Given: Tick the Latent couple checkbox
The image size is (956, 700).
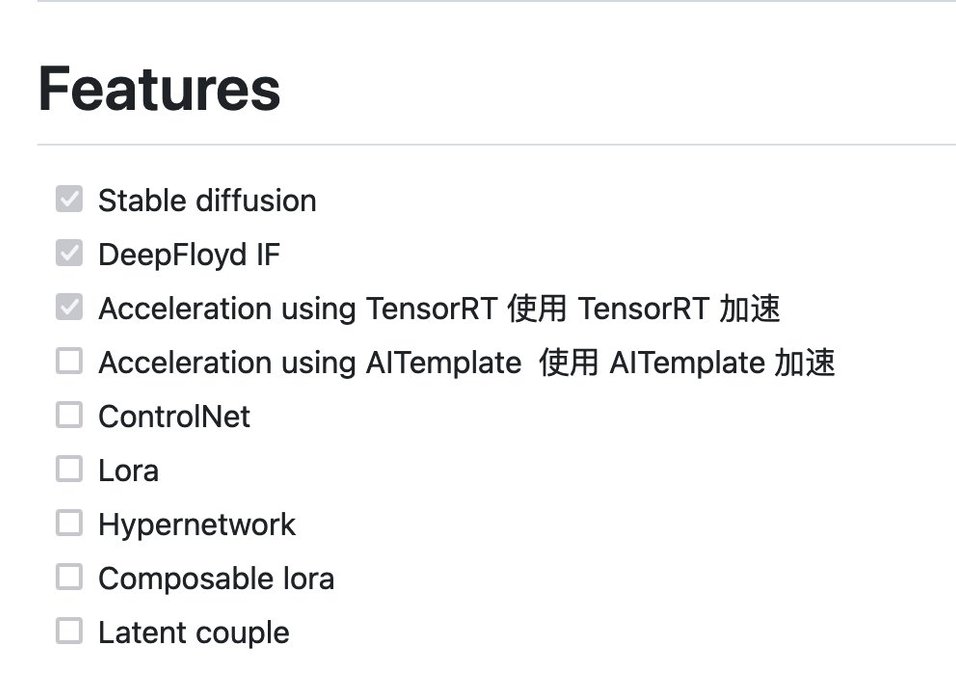Looking at the screenshot, I should (x=69, y=632).
